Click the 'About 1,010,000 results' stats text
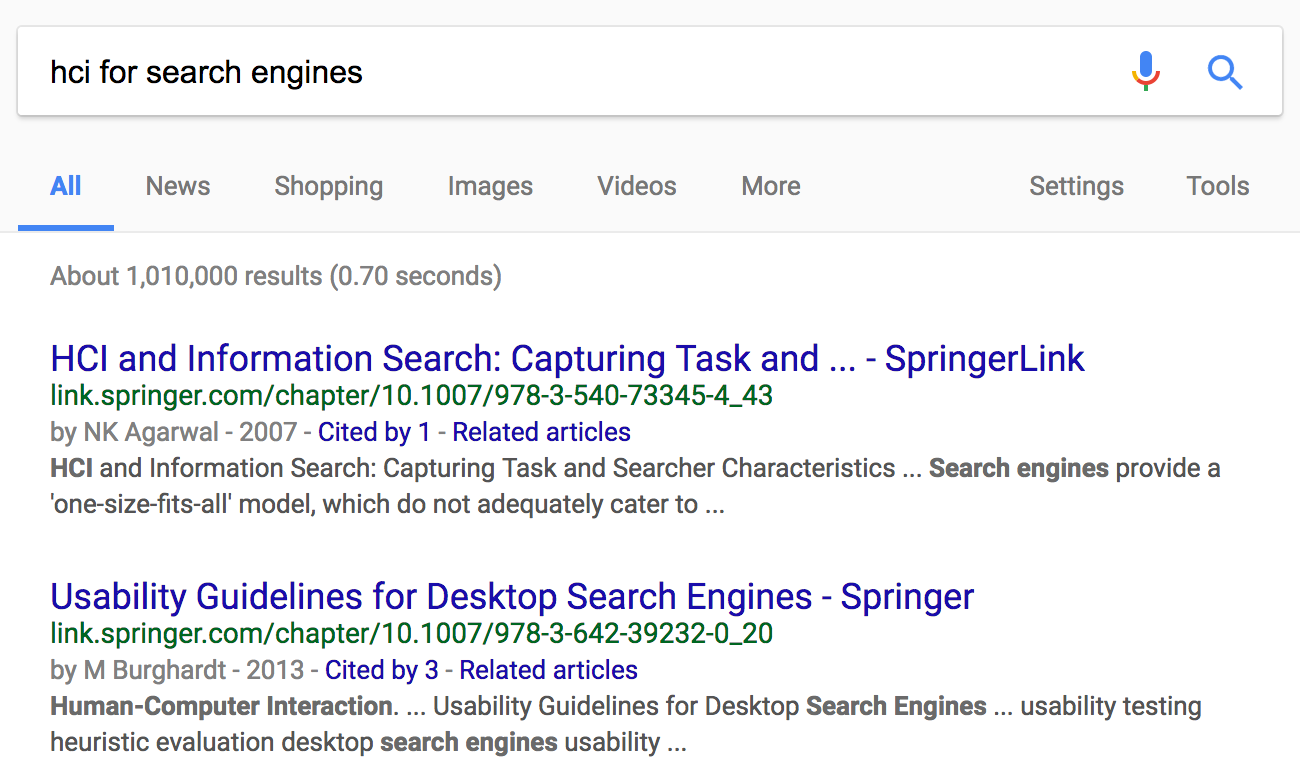This screenshot has height=779, width=1300. click(276, 276)
